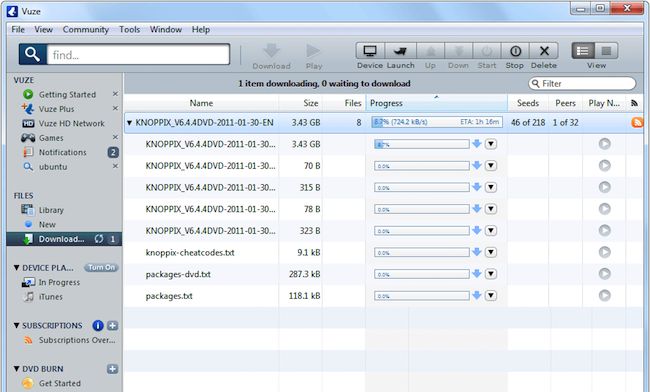Open priority dropdown for the 70 B file

(x=491, y=166)
